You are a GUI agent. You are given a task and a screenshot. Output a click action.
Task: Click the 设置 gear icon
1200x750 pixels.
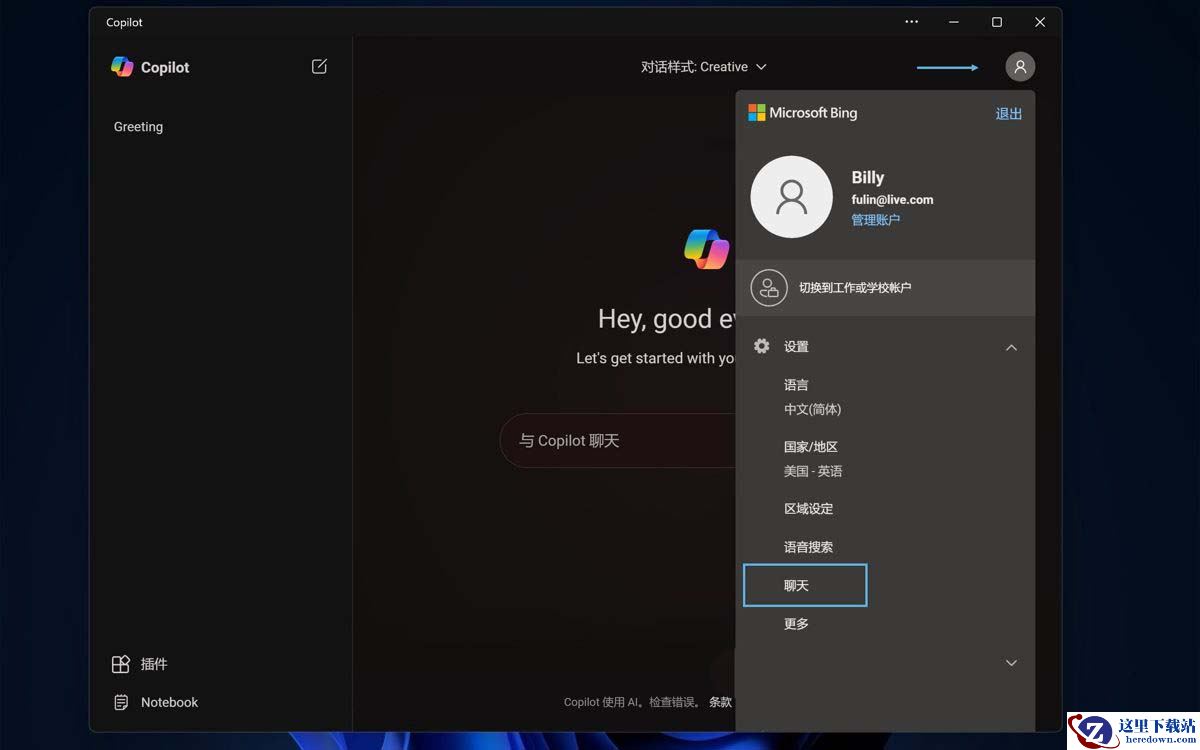(762, 346)
